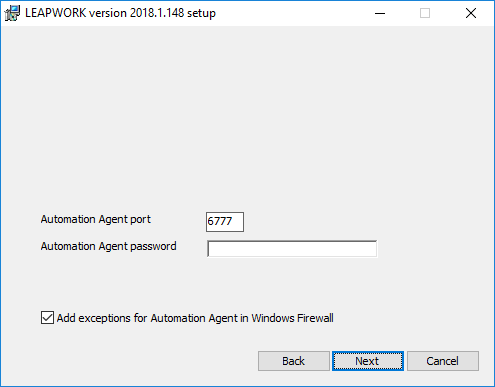Viewport: 495px width, 387px height.
Task: Click the "LEAPWORK version 2018.1.148 setup" title
Action: tap(120, 13)
